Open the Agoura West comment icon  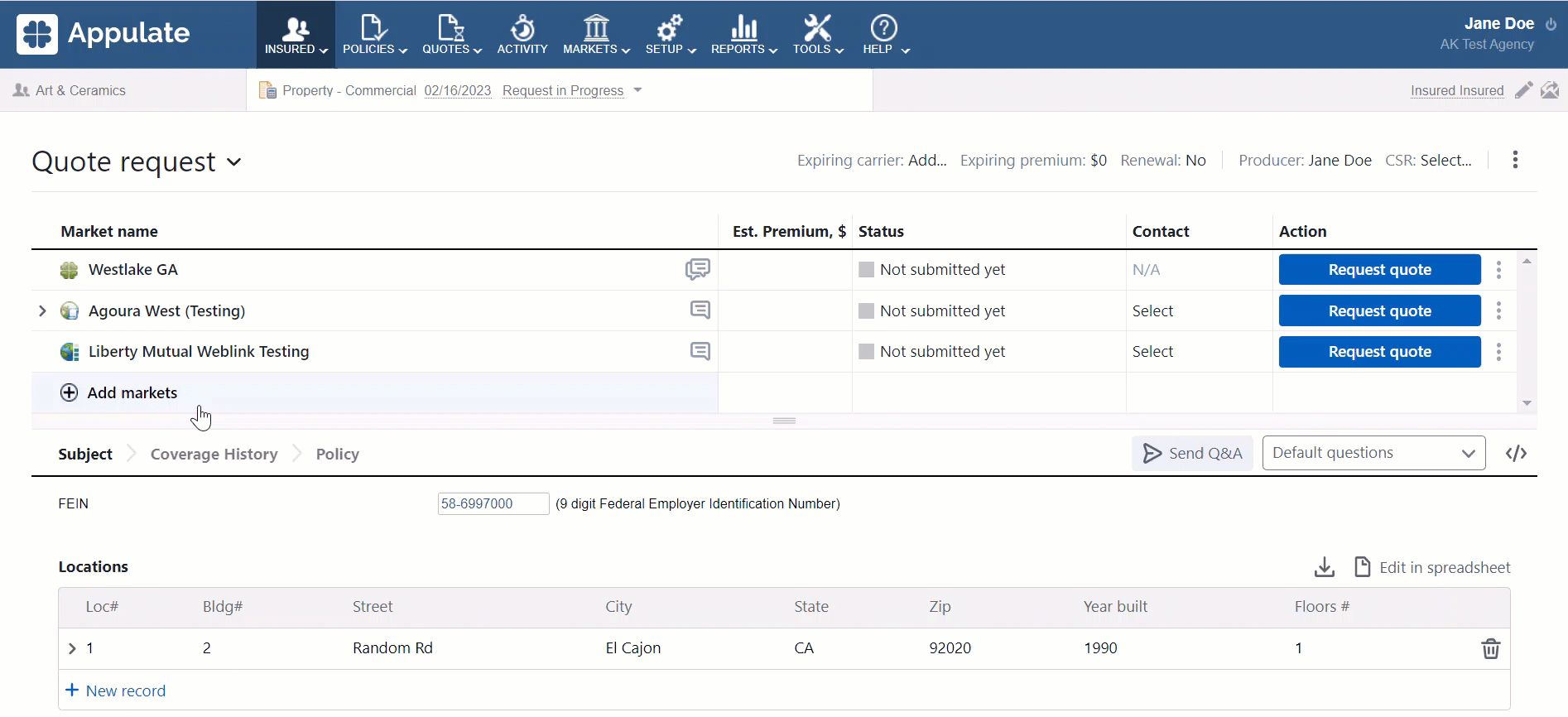(700, 310)
